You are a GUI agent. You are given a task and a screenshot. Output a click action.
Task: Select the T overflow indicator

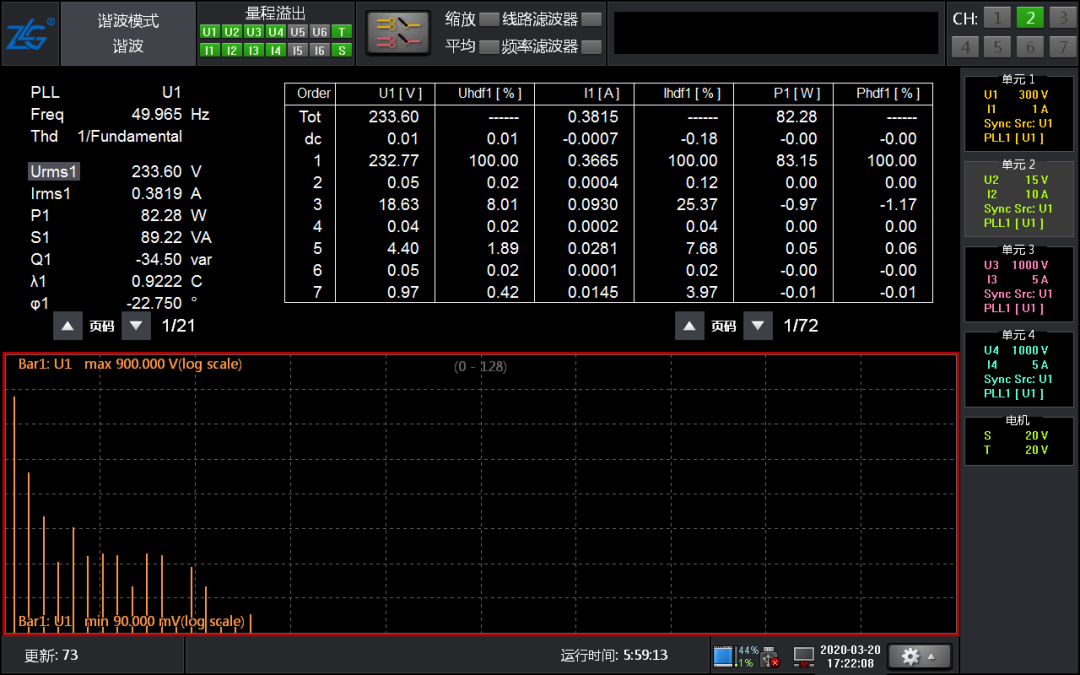[x=342, y=32]
